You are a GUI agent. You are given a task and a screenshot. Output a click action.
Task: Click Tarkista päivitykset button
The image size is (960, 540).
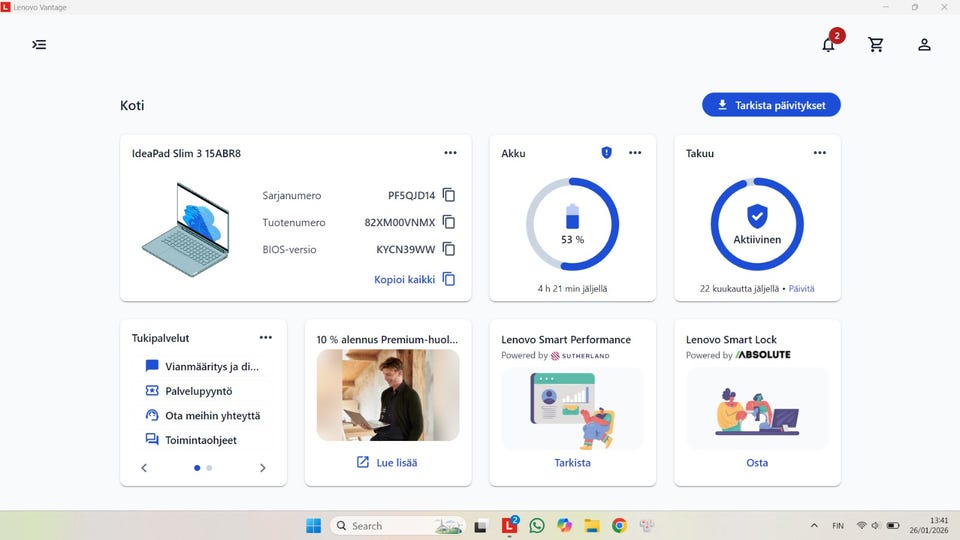tap(771, 105)
